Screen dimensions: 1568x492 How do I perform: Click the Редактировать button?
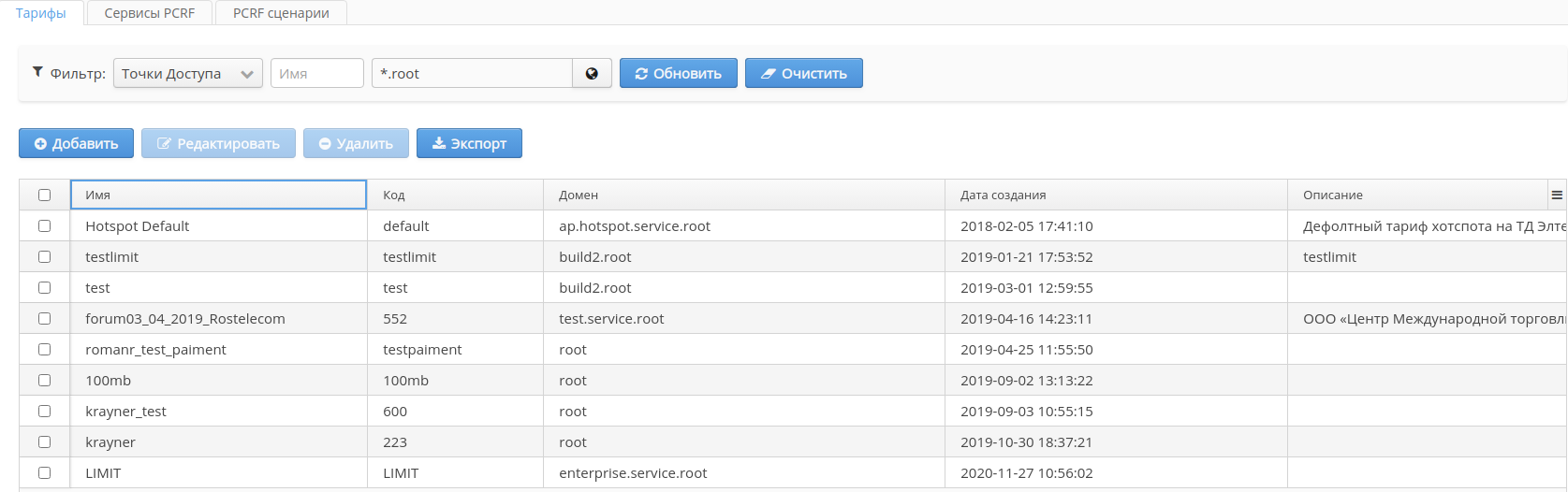click(218, 143)
